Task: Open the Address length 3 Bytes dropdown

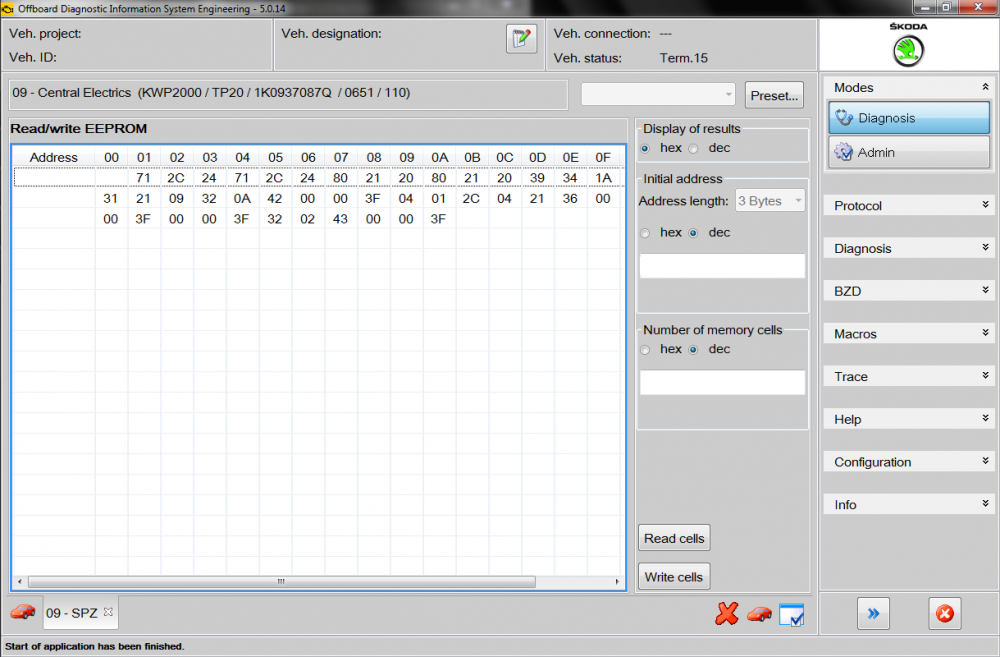Action: 770,201
